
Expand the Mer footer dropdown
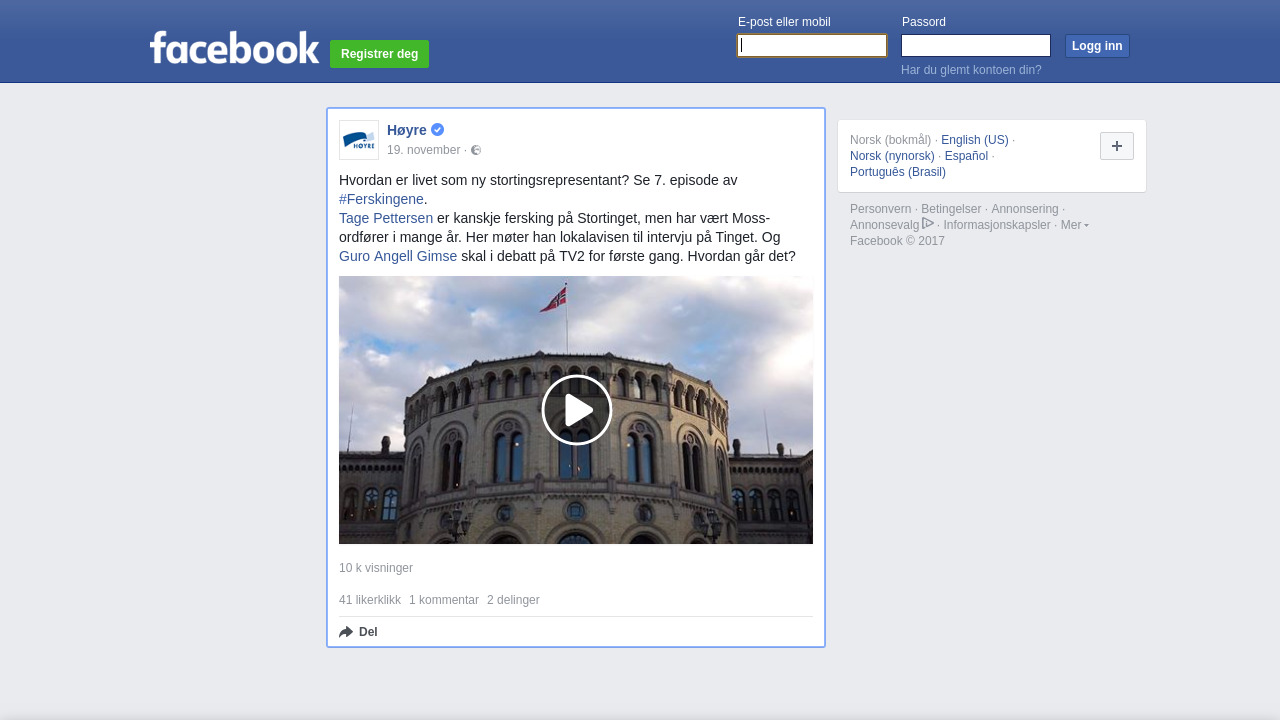click(x=1074, y=225)
